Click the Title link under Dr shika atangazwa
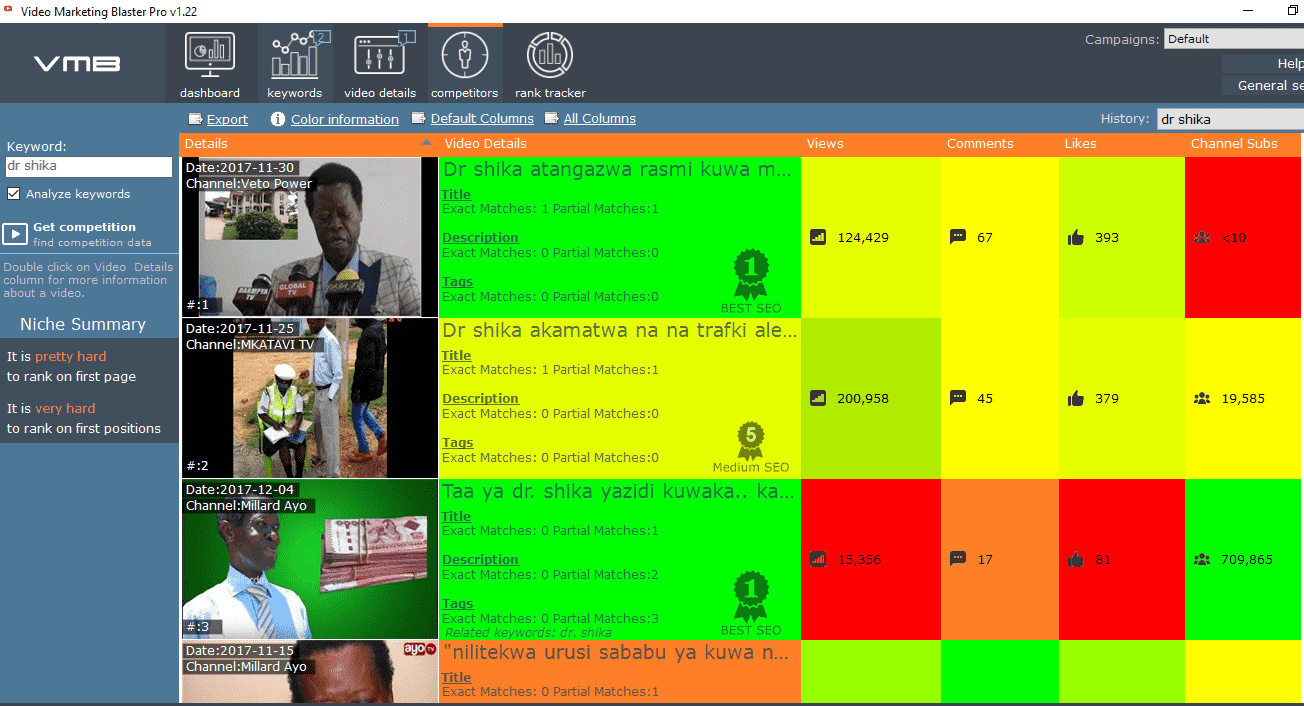This screenshot has width=1304, height=706. [x=456, y=195]
